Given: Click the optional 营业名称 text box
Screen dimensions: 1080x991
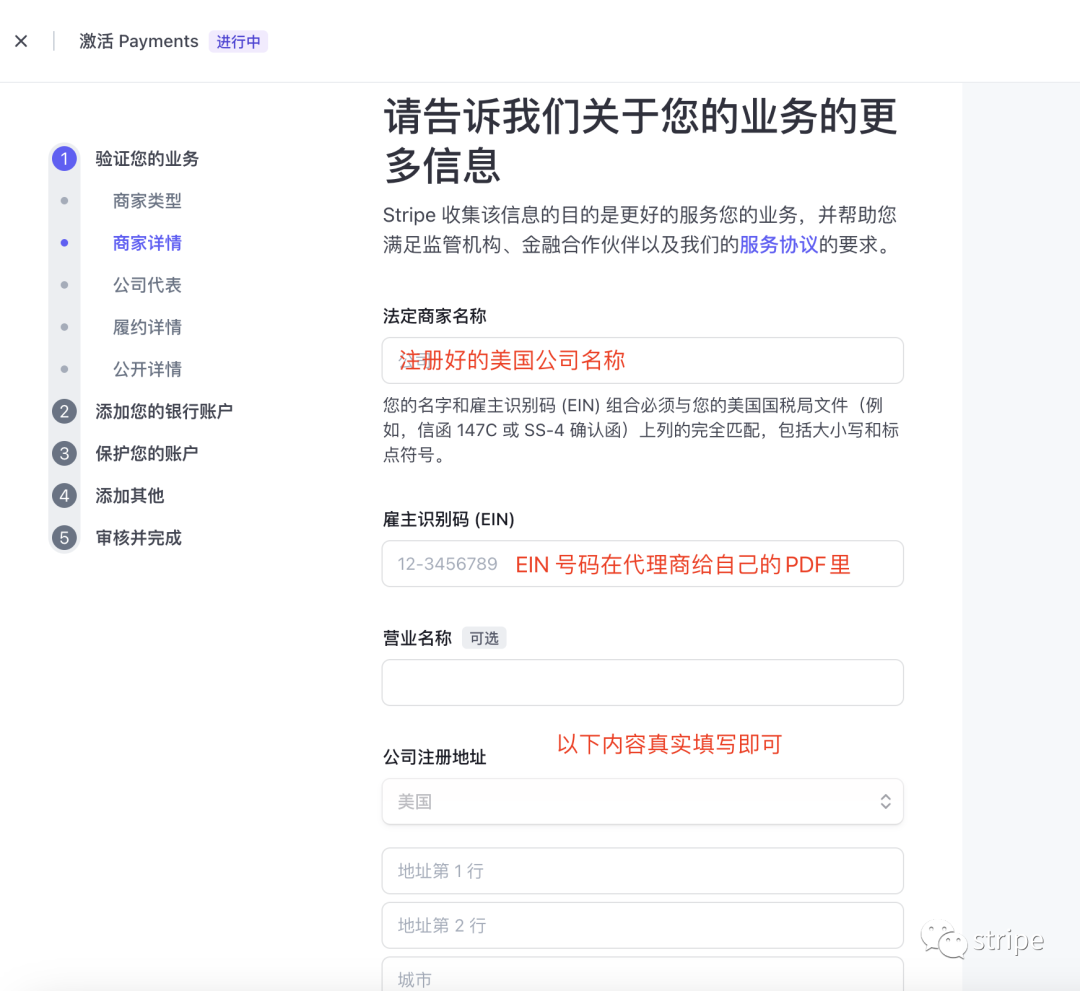Looking at the screenshot, I should (x=642, y=682).
